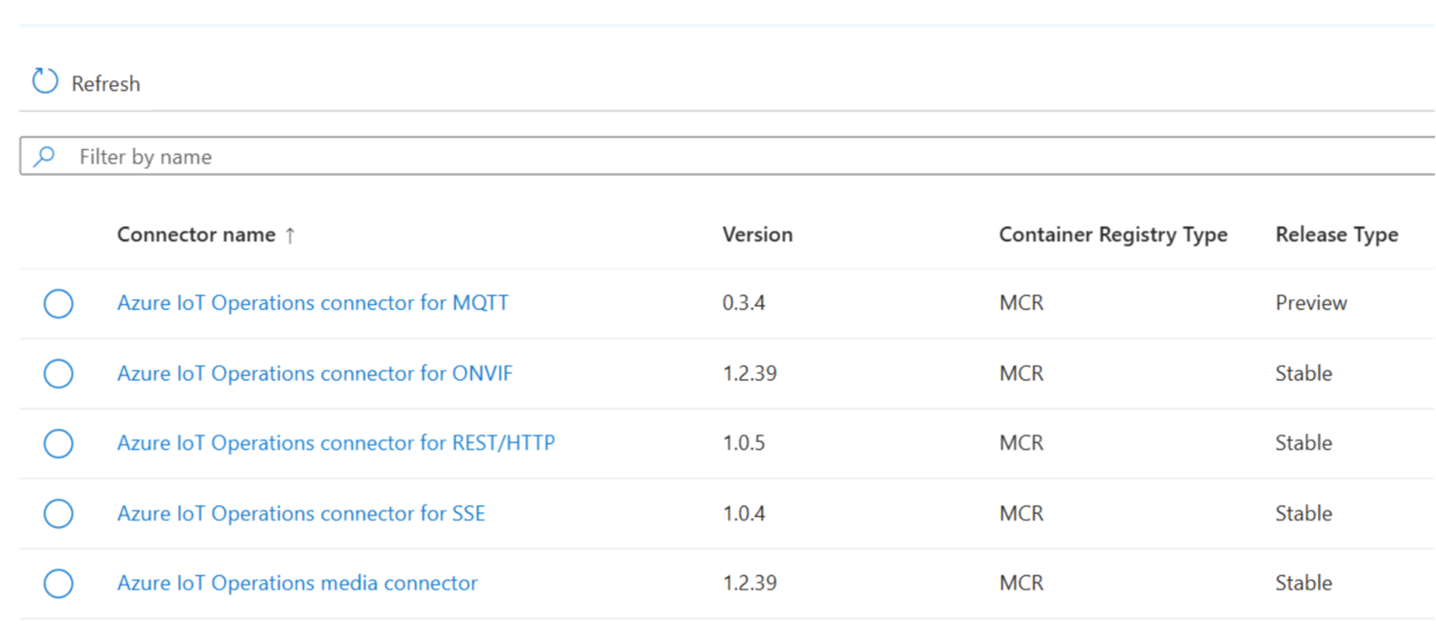This screenshot has height=635, width=1436.
Task: Sort the list by Connector name header
Action: coord(196,235)
